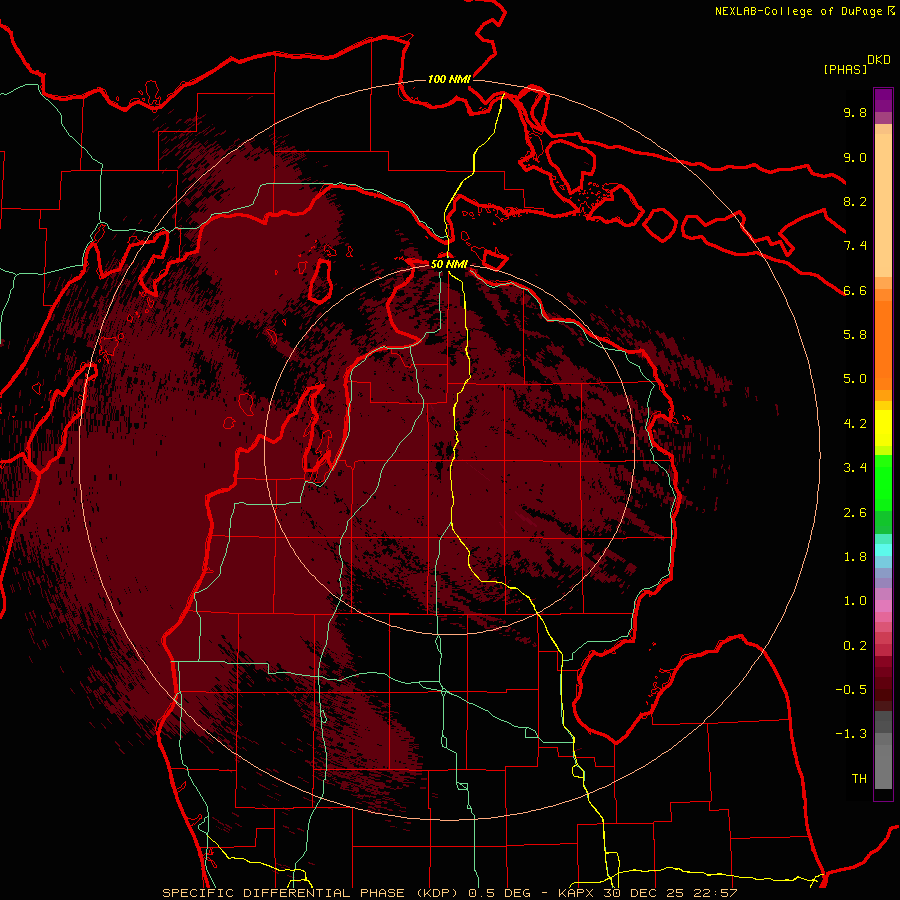
Task: Click the purple top segment of color bar
Action: 883,100
